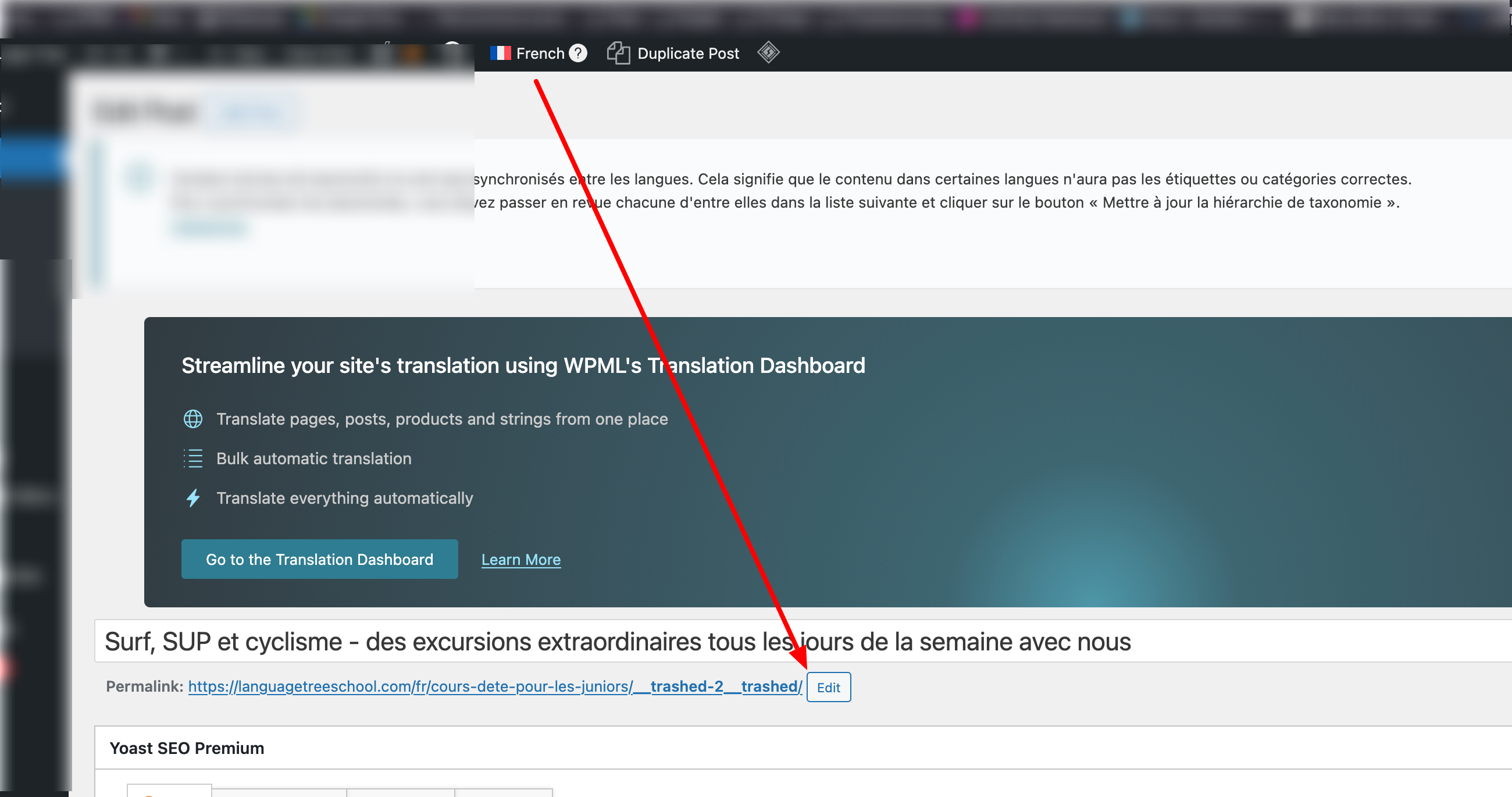Go to the Translation Dashboard
This screenshot has height=797, width=1512.
[319, 559]
